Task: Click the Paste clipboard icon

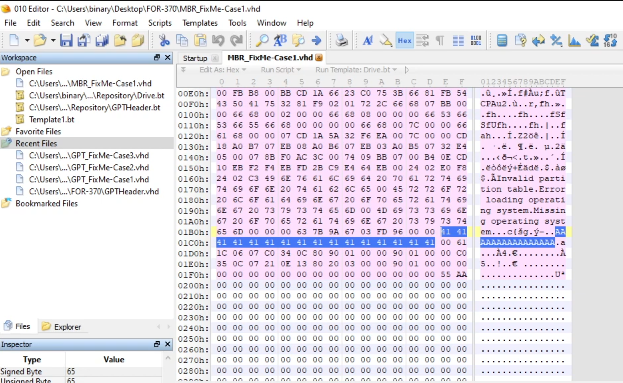Action: [200, 40]
